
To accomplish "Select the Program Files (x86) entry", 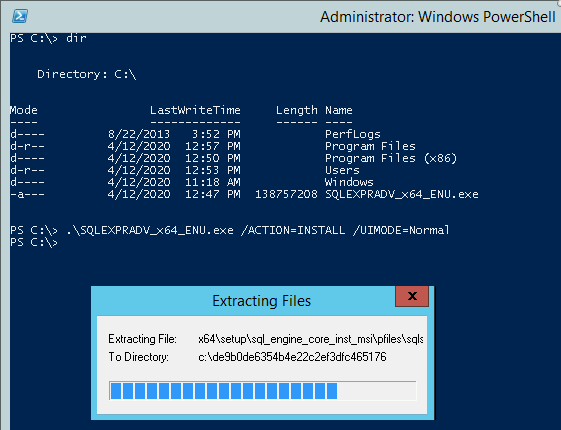I will coord(391,158).
